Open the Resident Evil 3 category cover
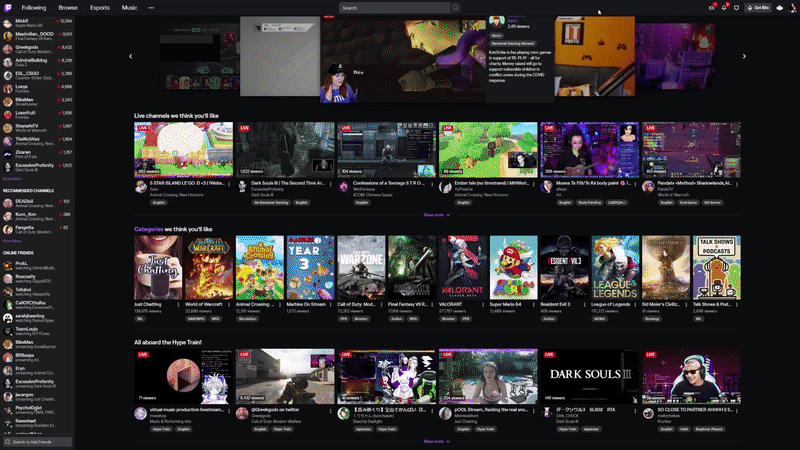 [564, 267]
